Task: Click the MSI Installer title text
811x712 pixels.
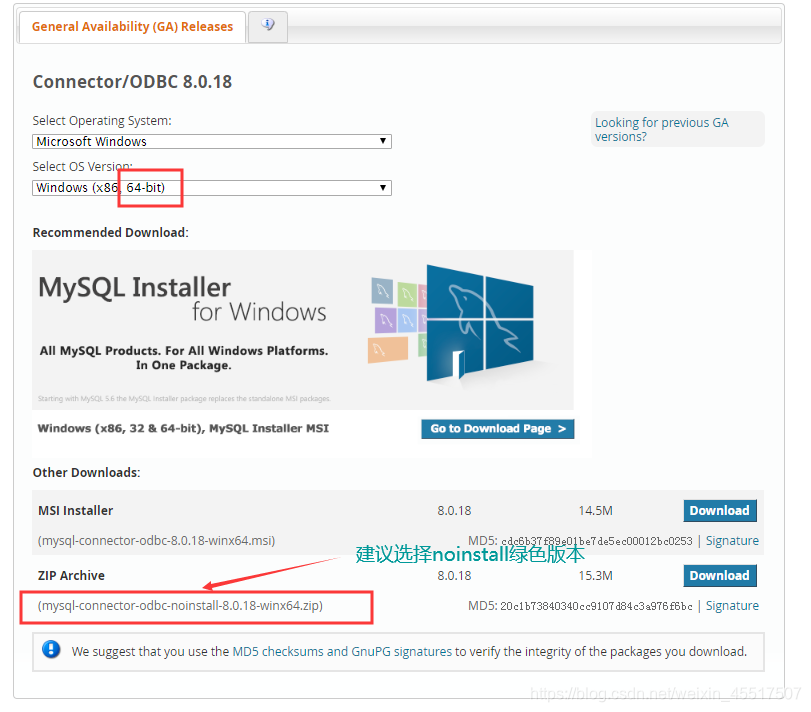Action: (x=76, y=511)
